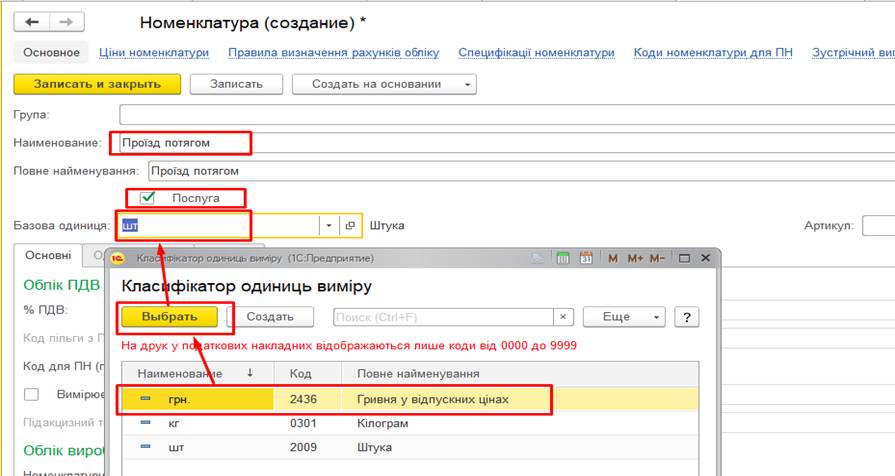Open the Ціни номенклатури link

tap(154, 53)
